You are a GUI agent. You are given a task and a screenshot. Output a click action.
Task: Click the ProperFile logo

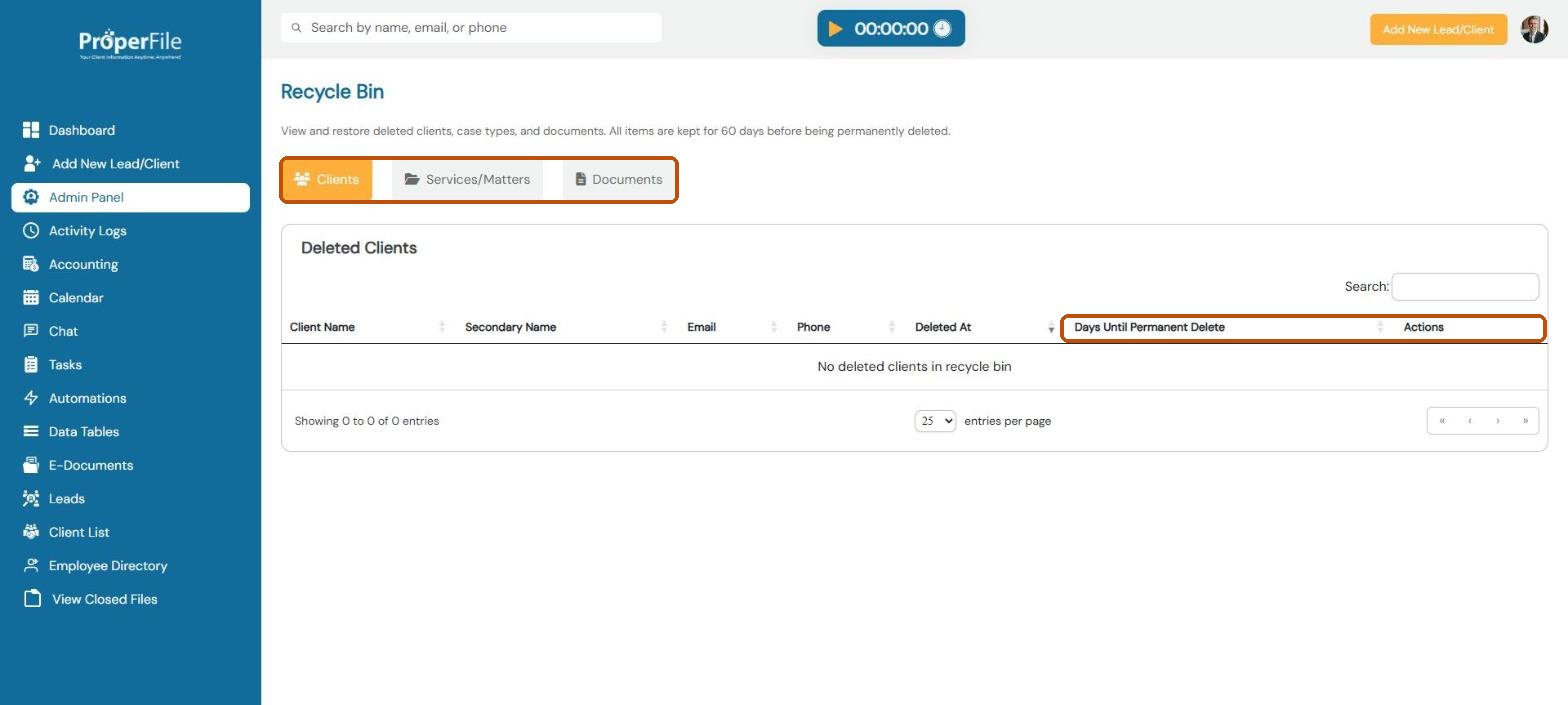130,44
